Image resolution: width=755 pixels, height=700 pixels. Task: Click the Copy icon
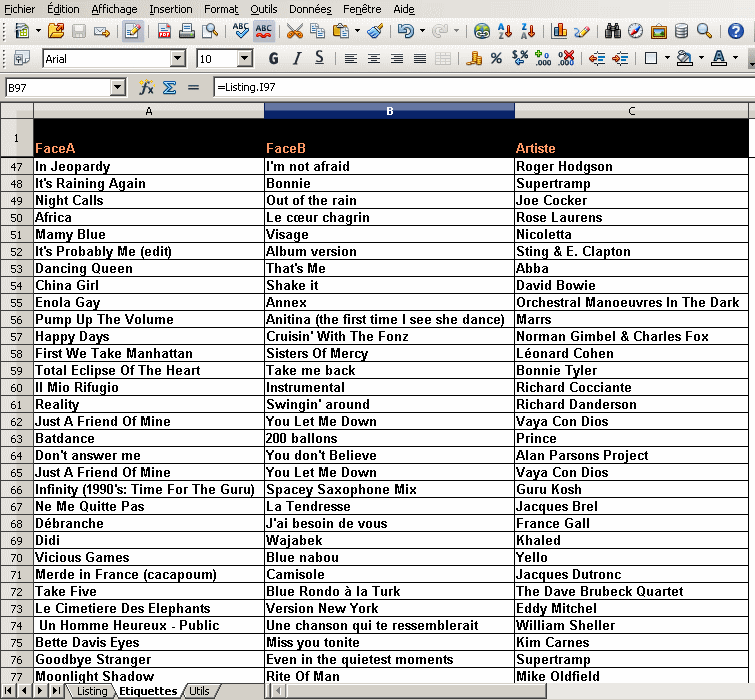(x=317, y=31)
